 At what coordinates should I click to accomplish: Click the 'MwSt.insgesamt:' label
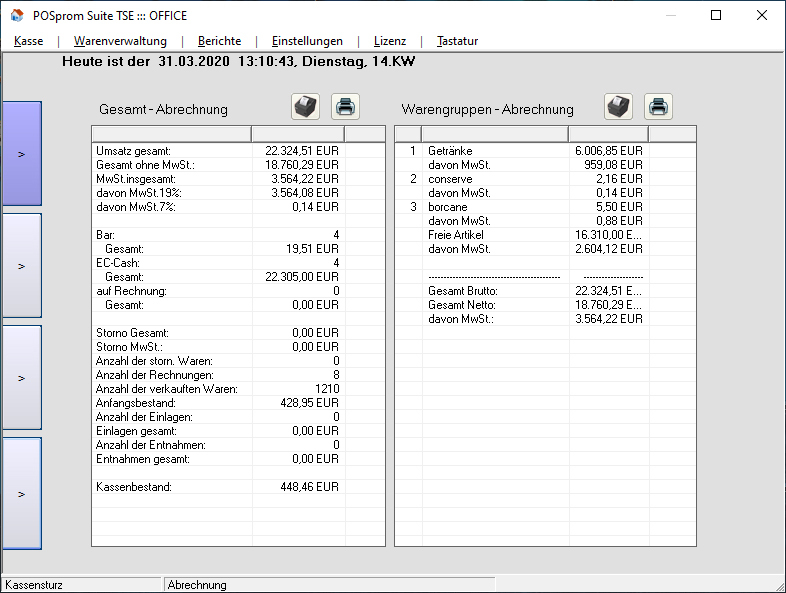[136, 179]
